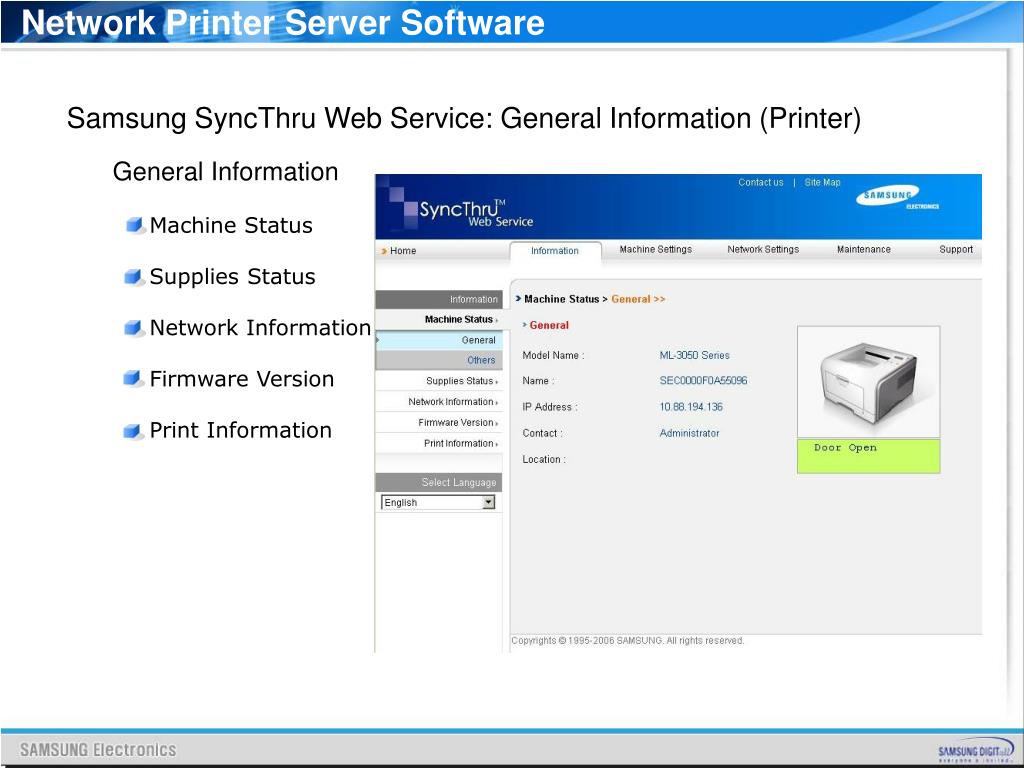Click the red General section heading

[549, 325]
